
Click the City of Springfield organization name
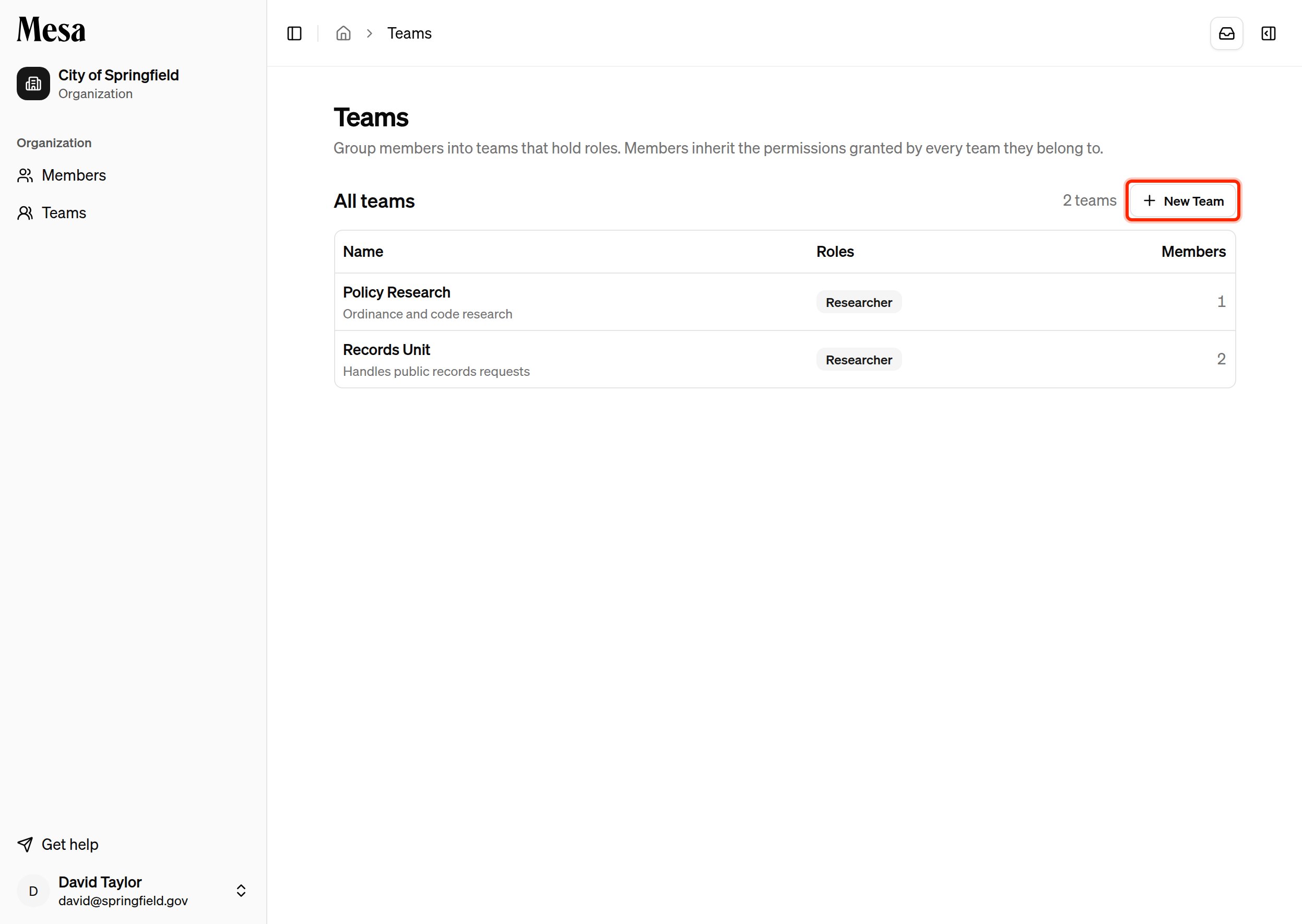(x=119, y=75)
